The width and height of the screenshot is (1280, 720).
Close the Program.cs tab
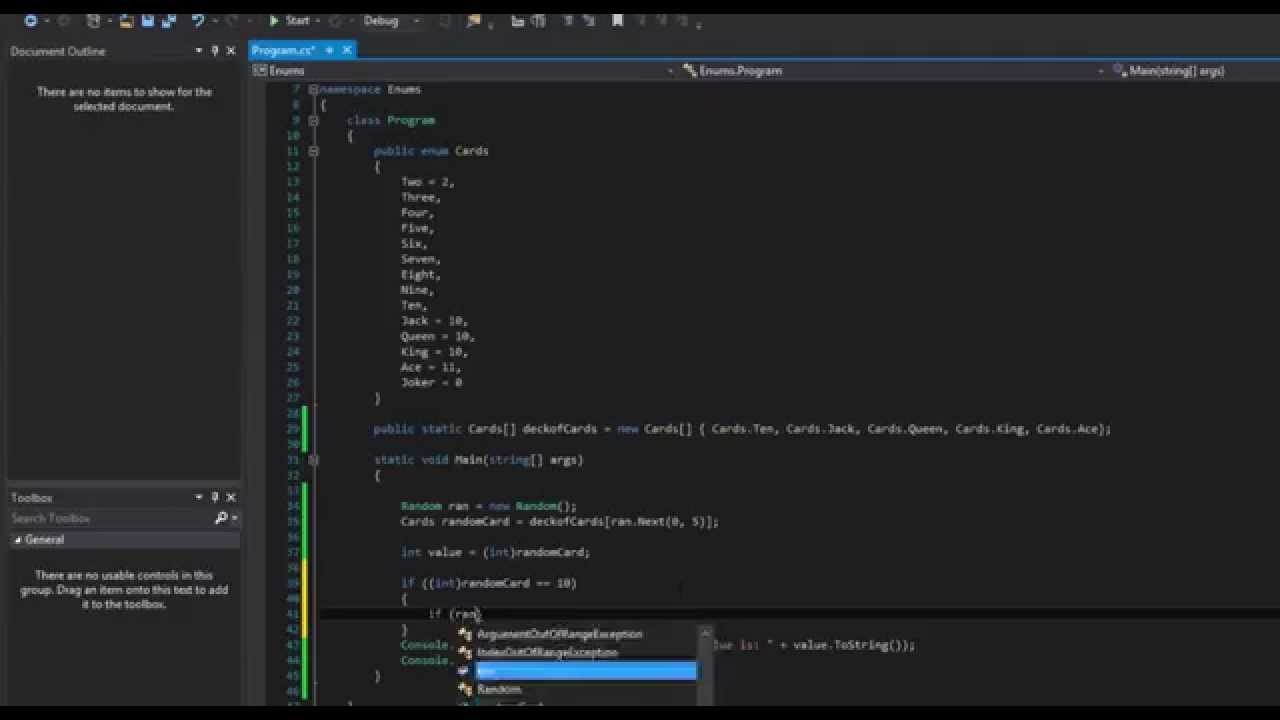(347, 50)
